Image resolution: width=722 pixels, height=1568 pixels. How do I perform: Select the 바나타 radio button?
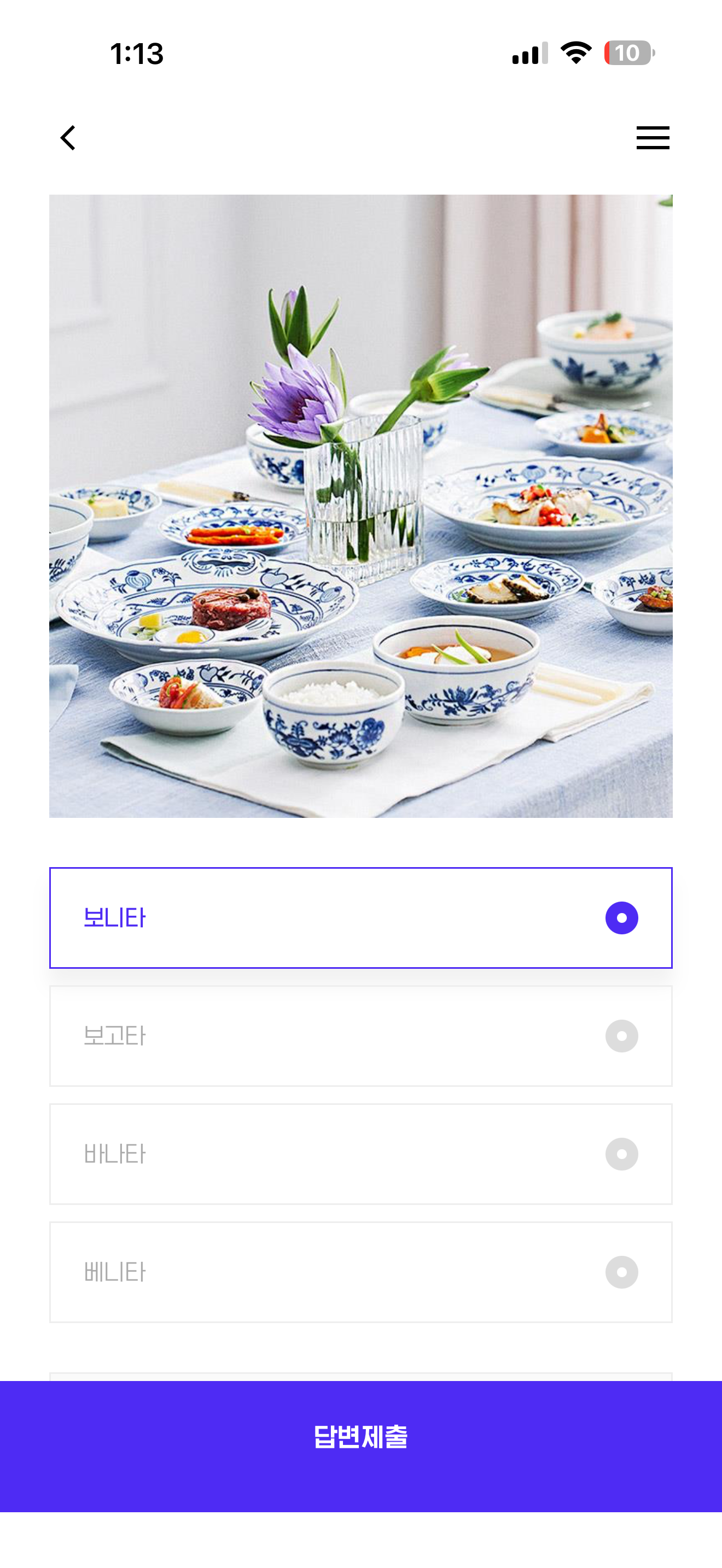click(x=621, y=1154)
